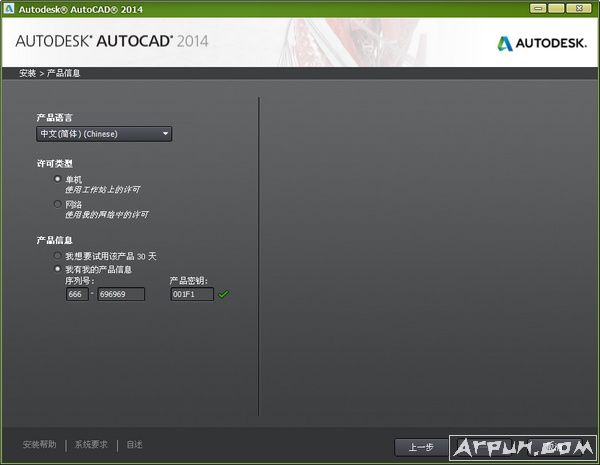
Task: Click the 产品密钥 label
Action: pyautogui.click(x=189, y=281)
